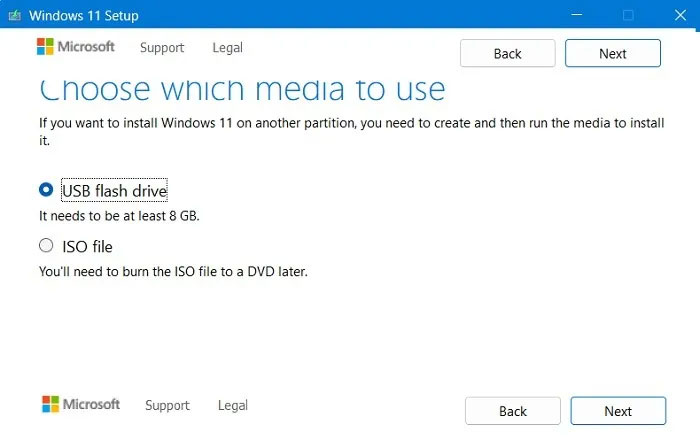Minimize the Windows 11 Setup window
This screenshot has height=440, width=700.
point(576,15)
